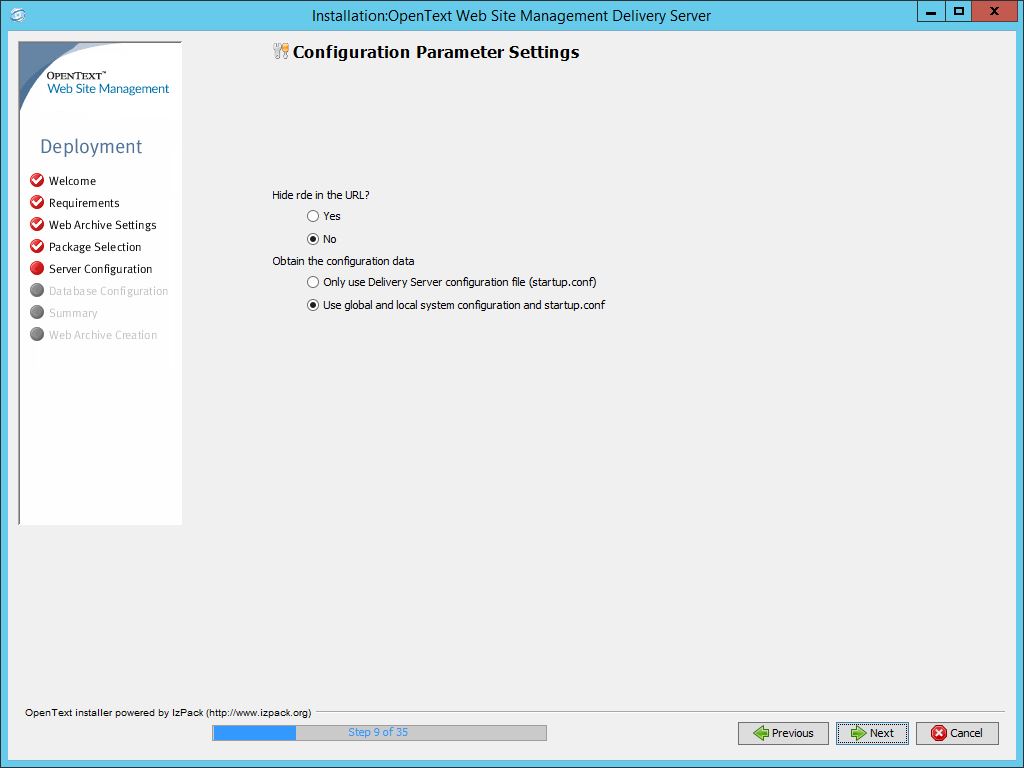Click the Package Selection step label
1024x768 pixels.
coord(95,247)
